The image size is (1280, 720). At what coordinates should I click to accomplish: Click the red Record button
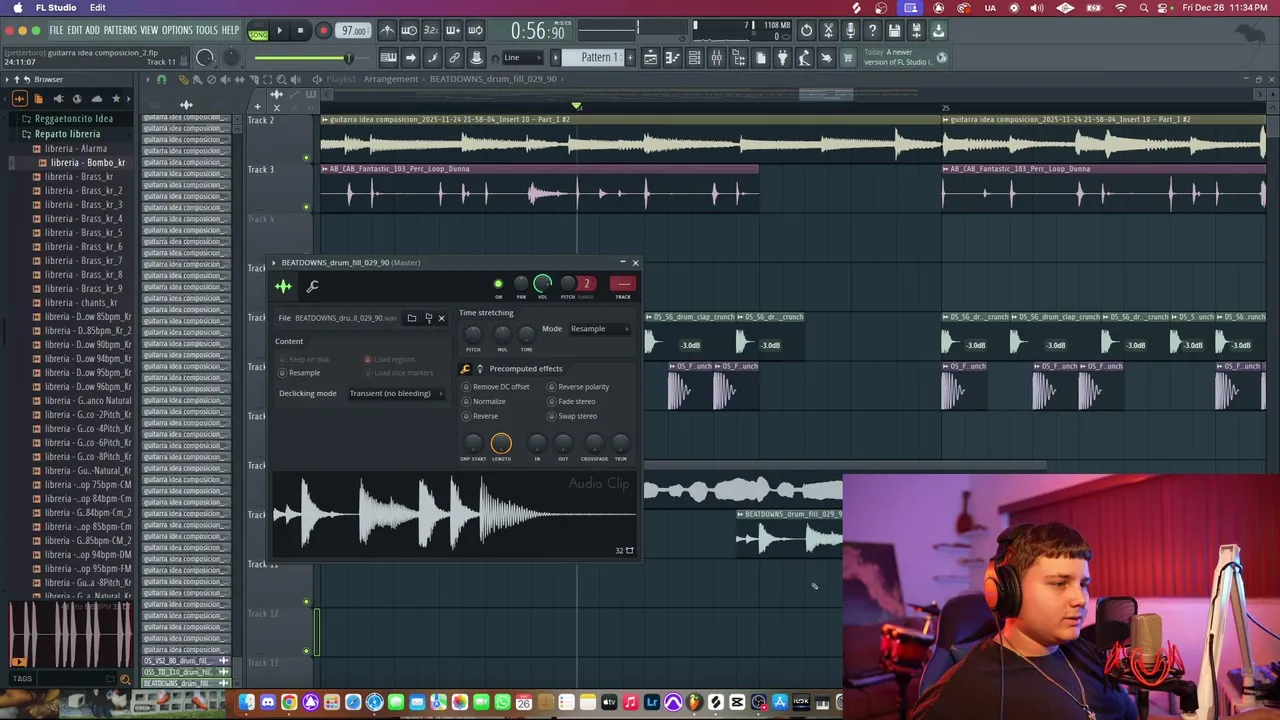pyautogui.click(x=323, y=31)
